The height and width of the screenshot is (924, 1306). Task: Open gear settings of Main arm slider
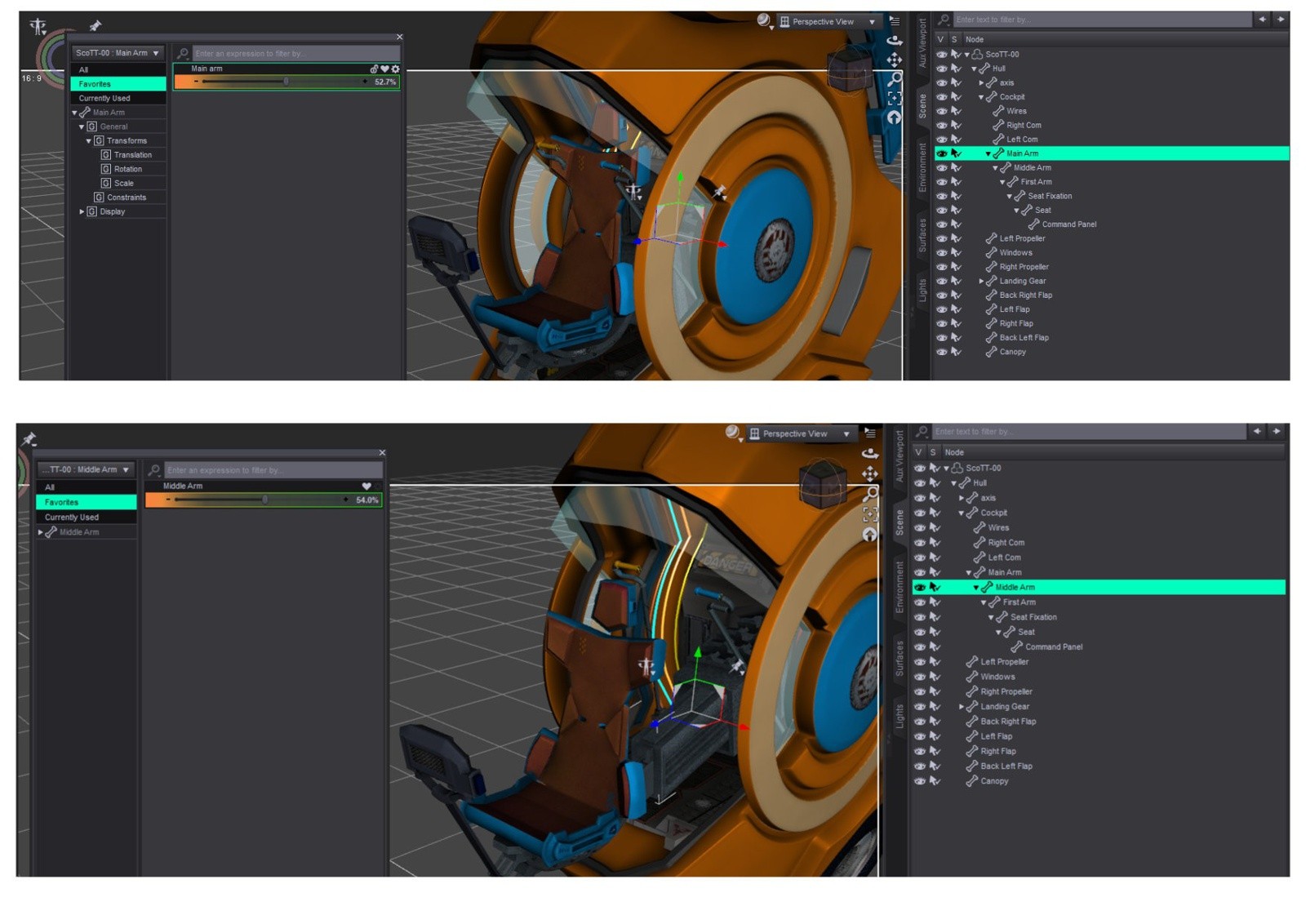click(x=395, y=69)
